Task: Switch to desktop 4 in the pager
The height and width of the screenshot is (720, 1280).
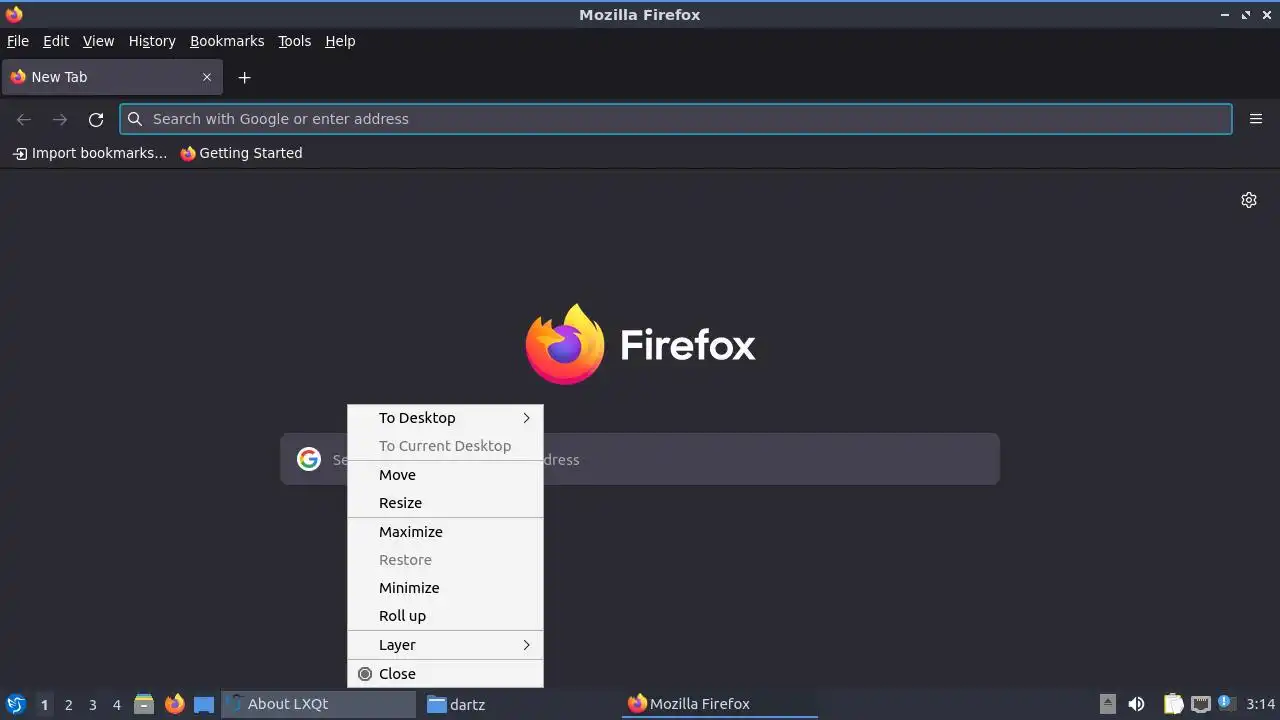Action: [116, 704]
